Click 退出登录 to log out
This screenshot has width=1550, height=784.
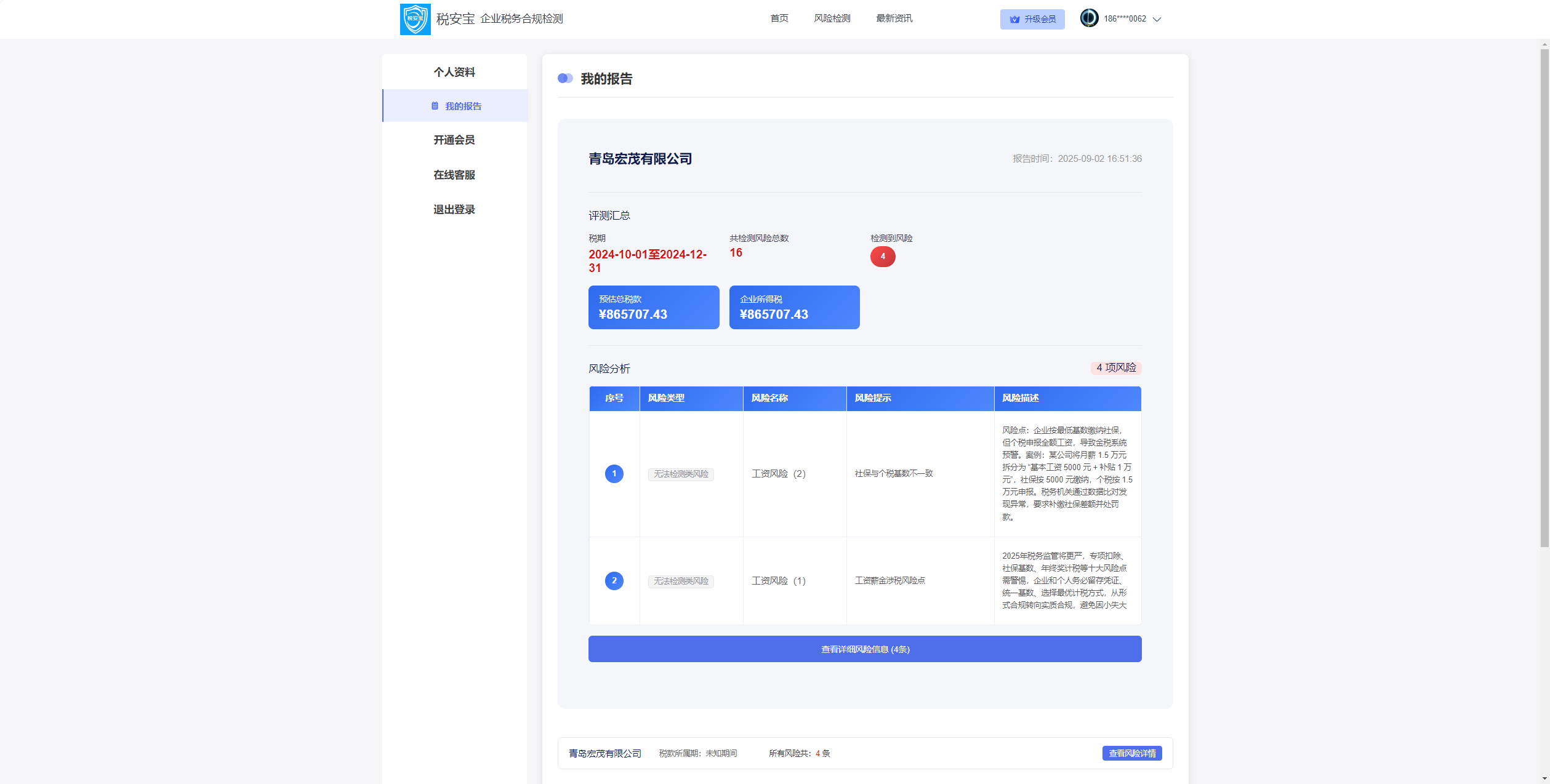(x=454, y=210)
